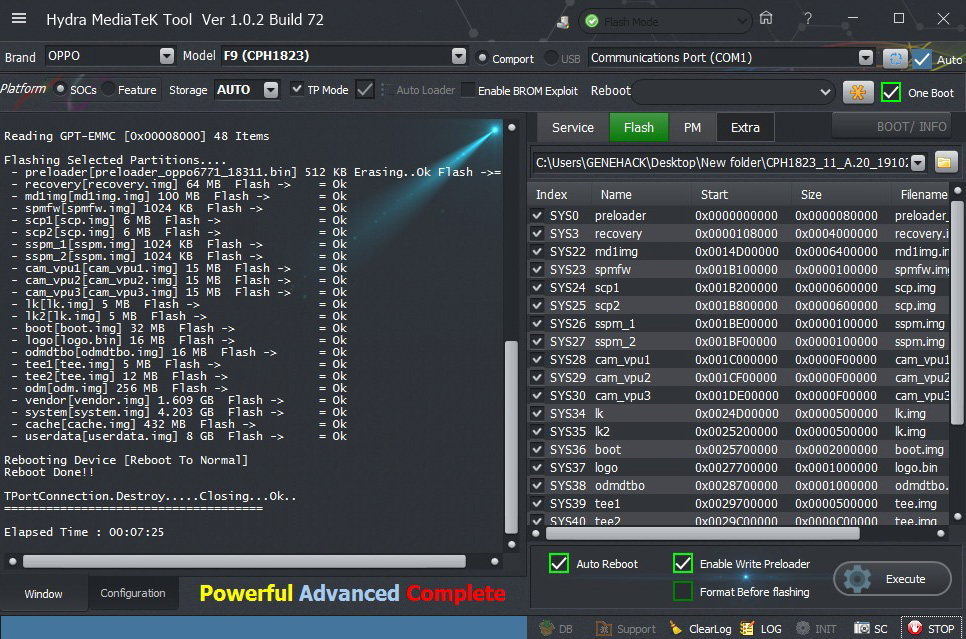Toggle the Auto Reboot checkbox

pos(559,563)
